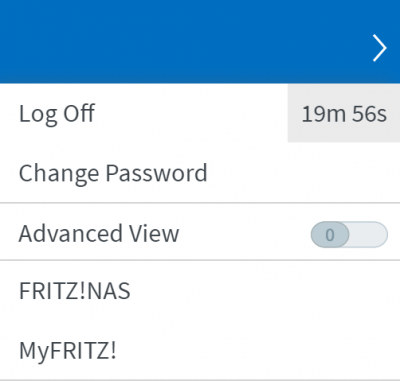400x381 pixels.
Task: Click the blue header bar
Action: 200,42
